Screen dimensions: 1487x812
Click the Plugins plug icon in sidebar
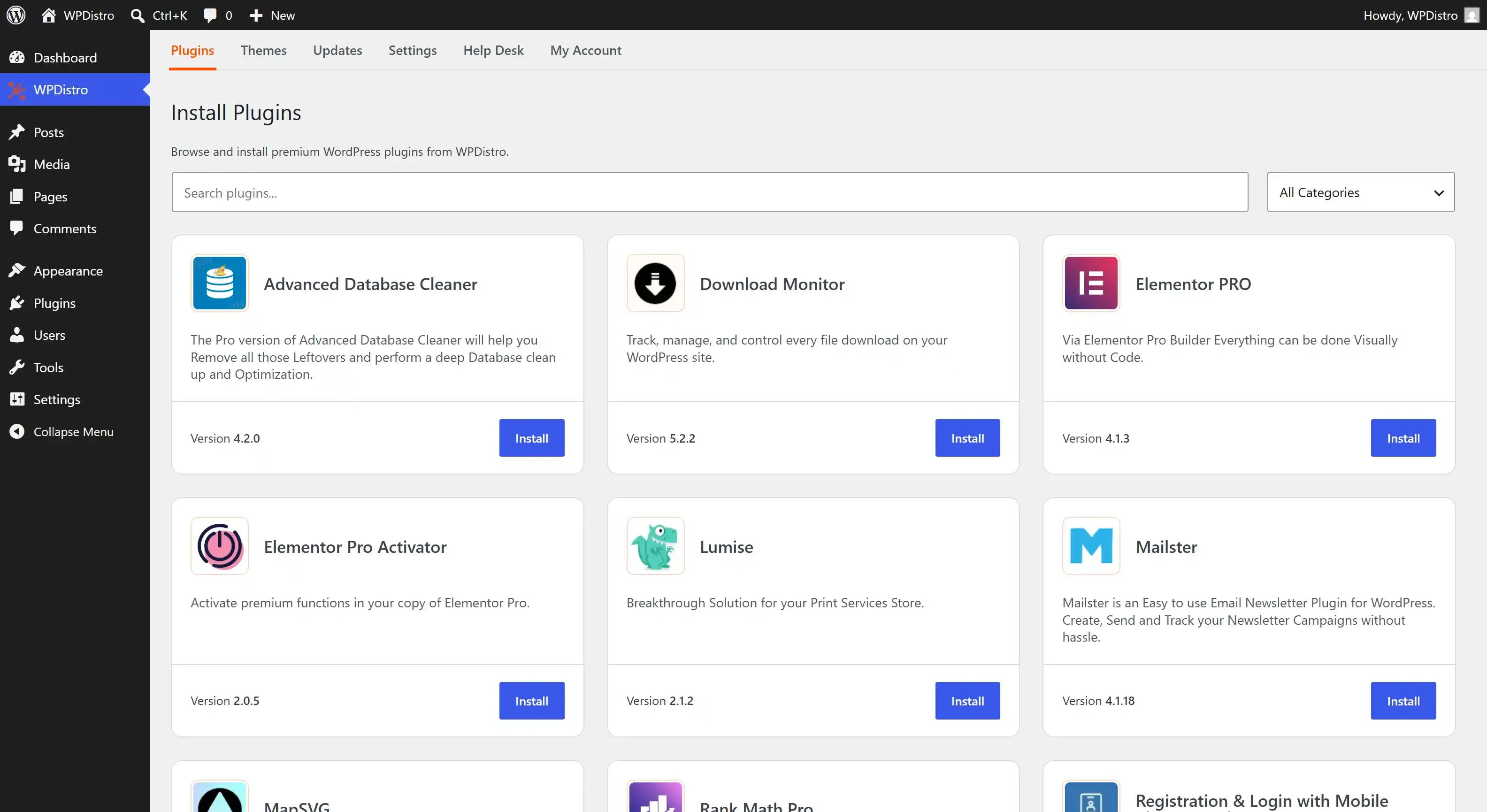click(x=17, y=303)
